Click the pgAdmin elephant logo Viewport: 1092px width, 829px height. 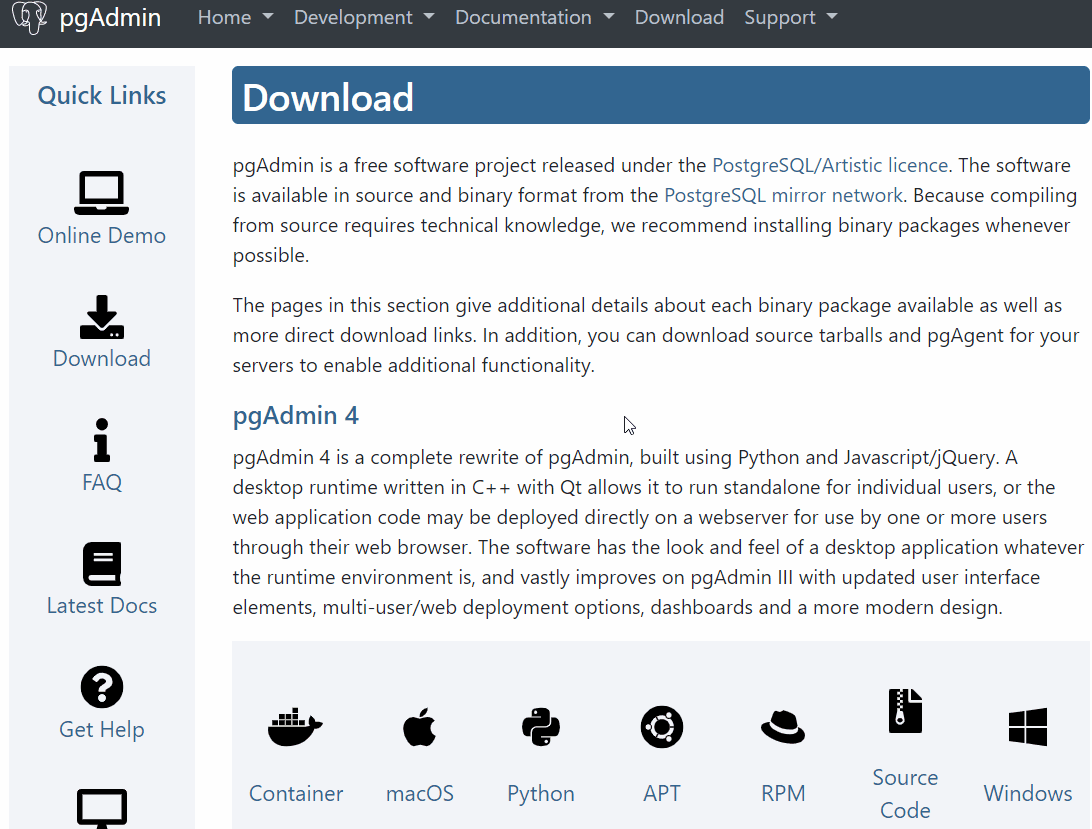coord(30,17)
